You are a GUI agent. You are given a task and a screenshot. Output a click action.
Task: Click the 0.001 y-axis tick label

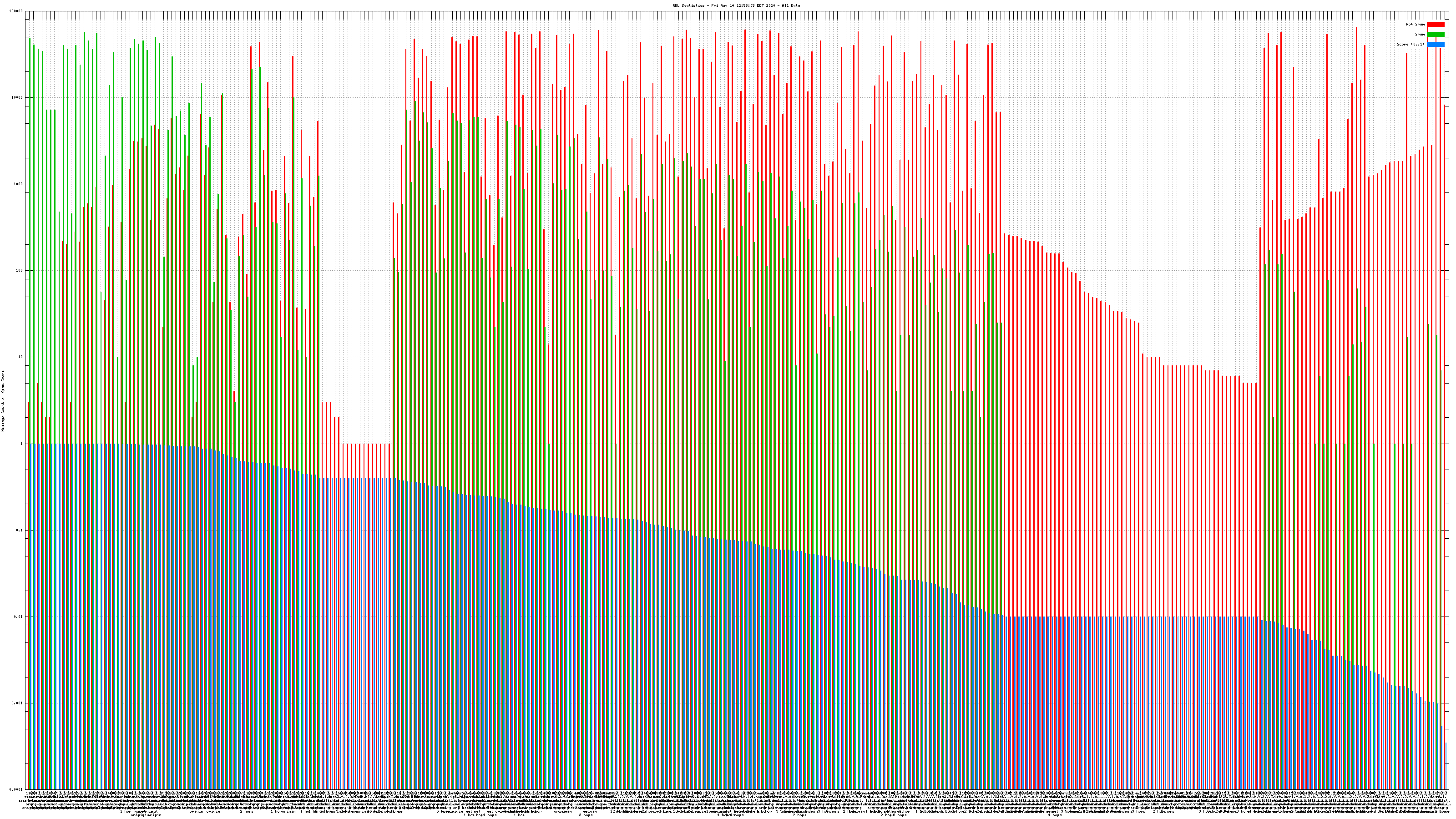point(18,703)
